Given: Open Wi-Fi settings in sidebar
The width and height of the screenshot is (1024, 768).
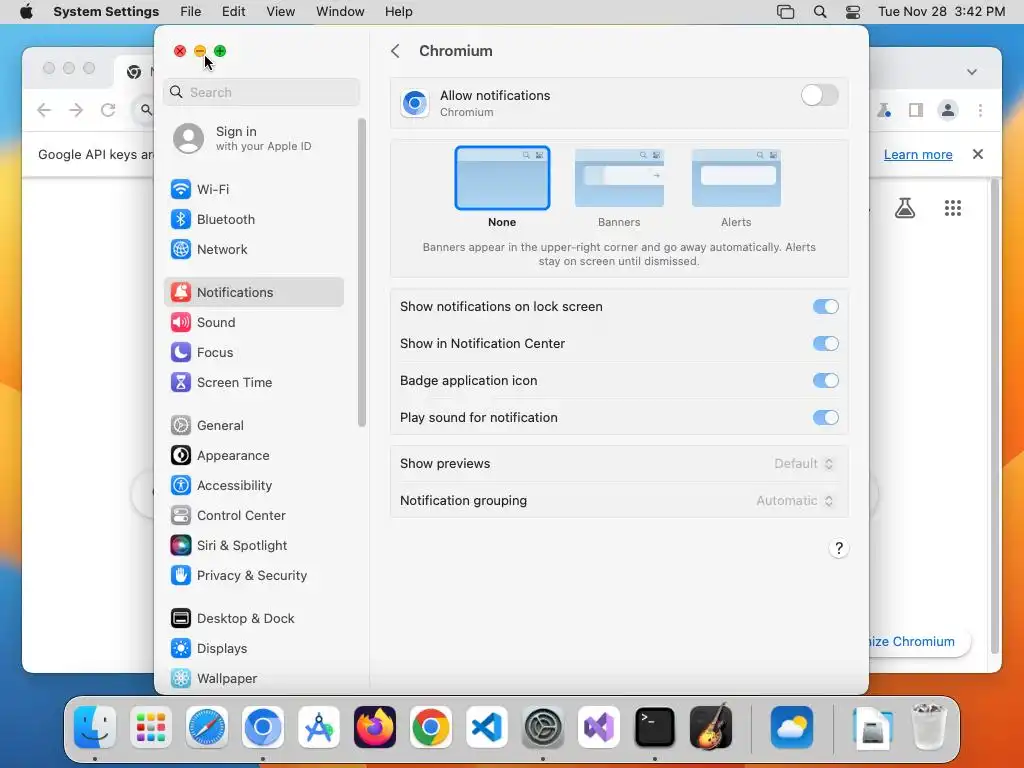Looking at the screenshot, I should (x=253, y=189).
